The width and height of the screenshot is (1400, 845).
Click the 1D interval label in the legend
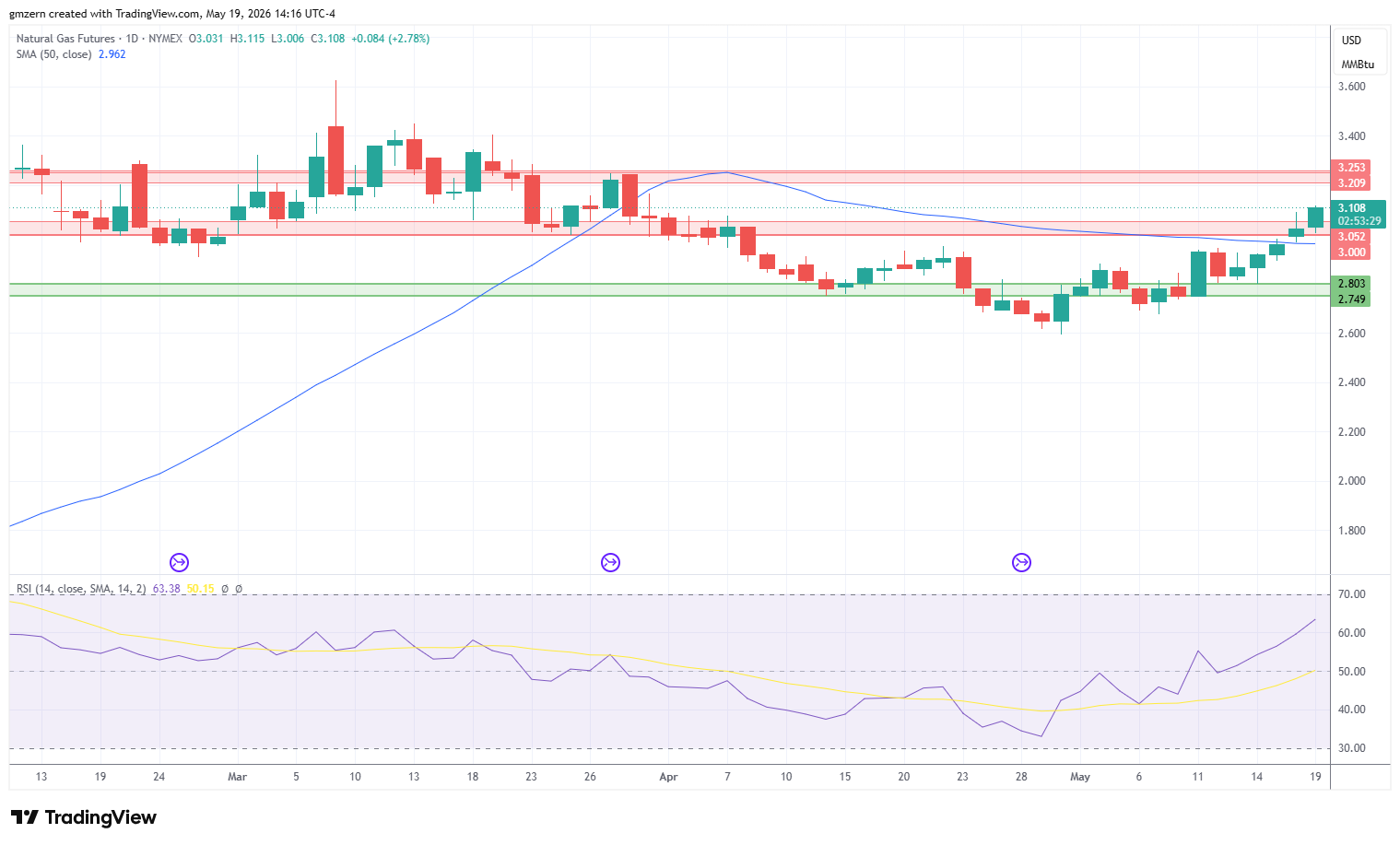click(x=132, y=39)
